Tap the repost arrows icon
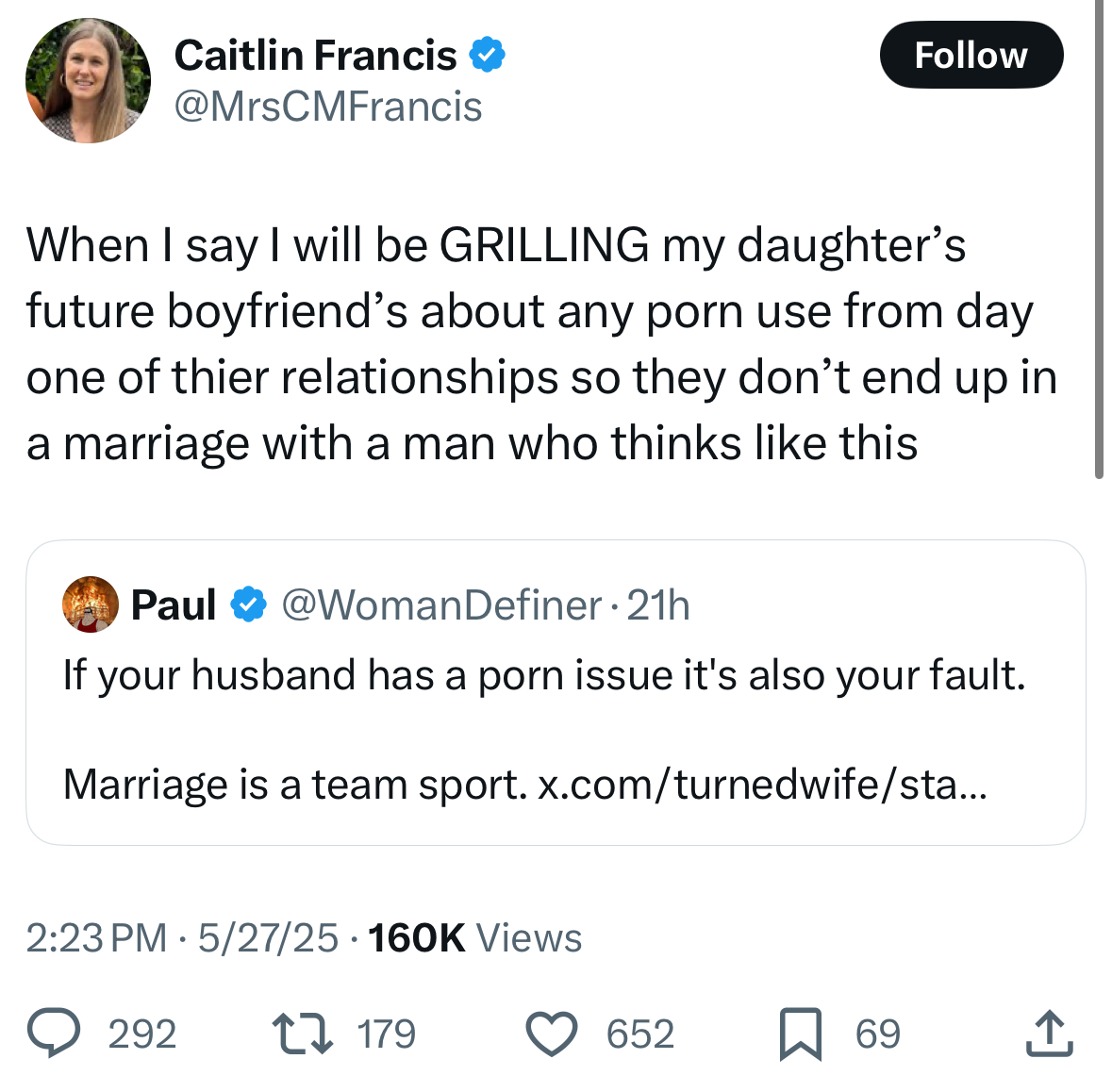Image resolution: width=1112 pixels, height=1092 pixels. 303,1033
